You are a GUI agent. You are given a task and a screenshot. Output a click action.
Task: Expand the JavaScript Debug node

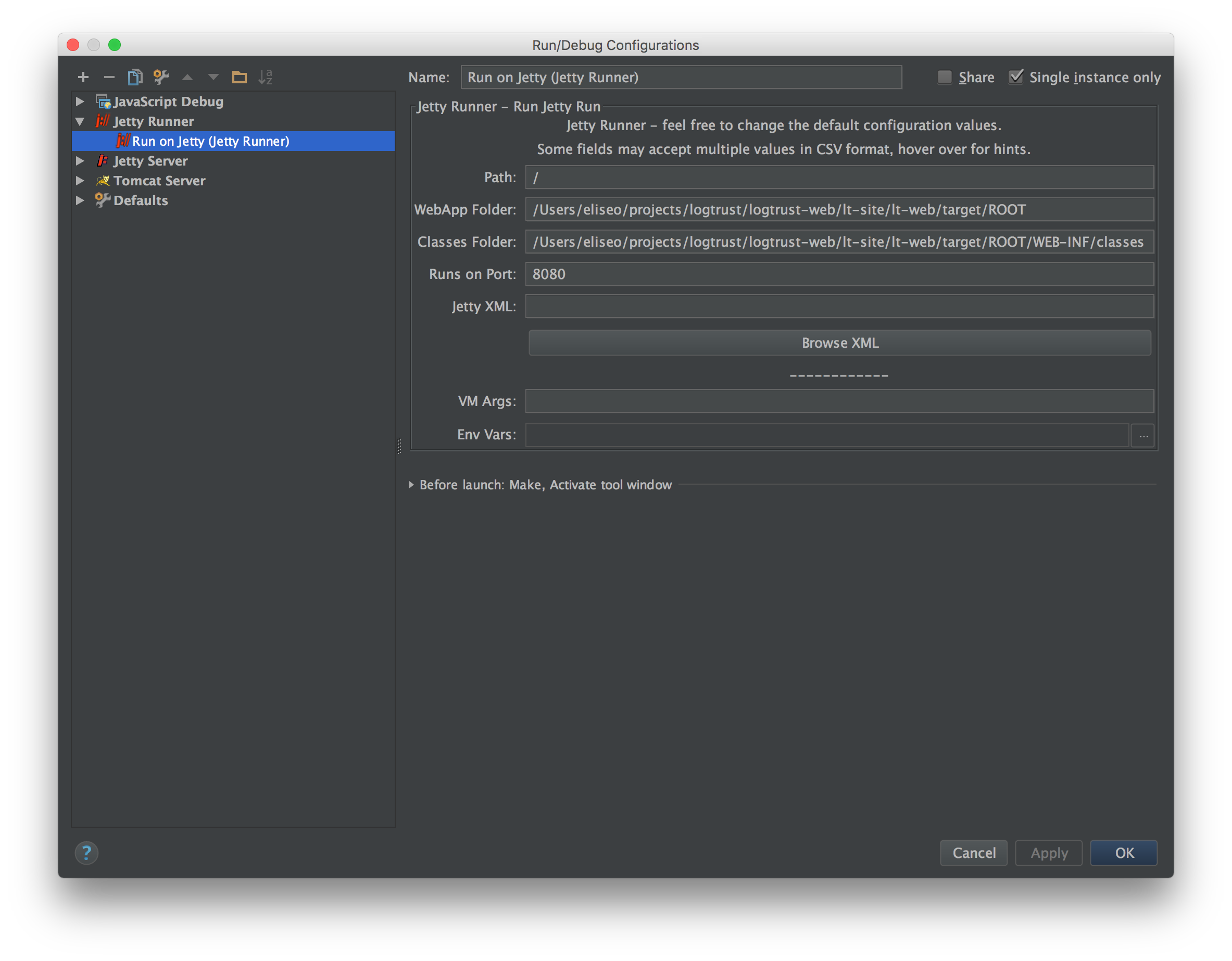pos(80,102)
